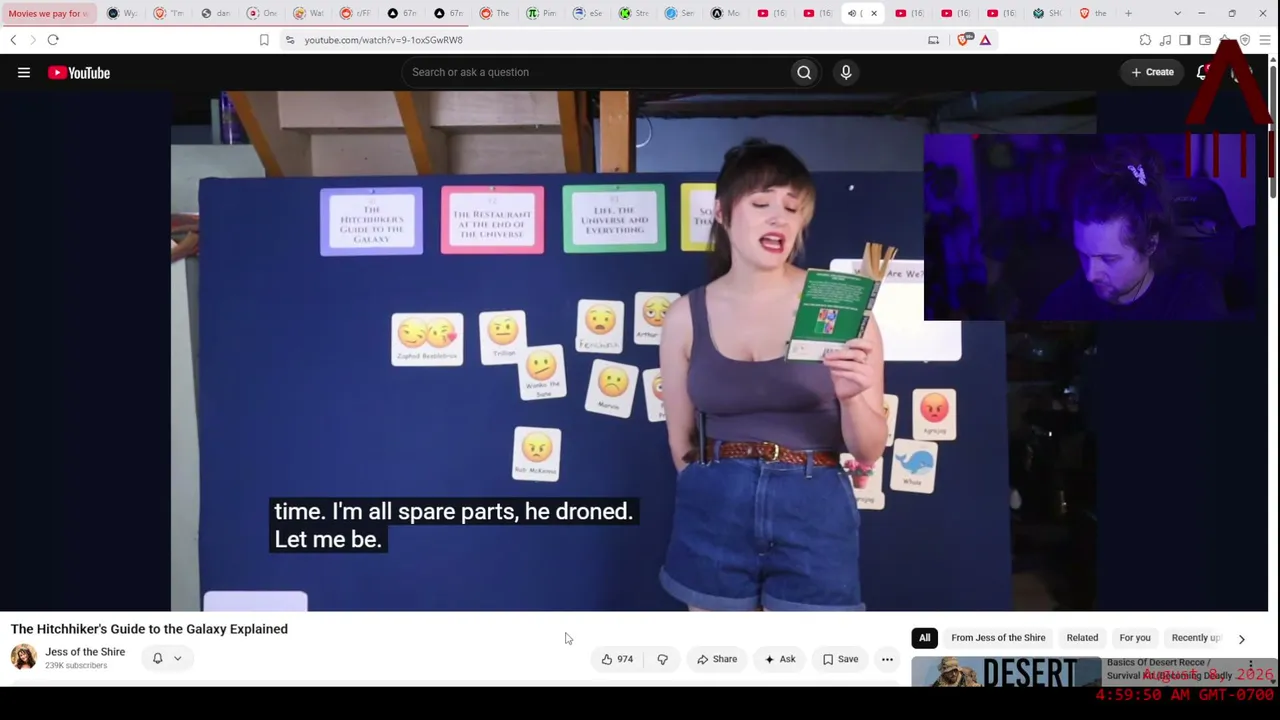This screenshot has width=1280, height=720.
Task: Click the install or cast screen icon
Action: (934, 40)
